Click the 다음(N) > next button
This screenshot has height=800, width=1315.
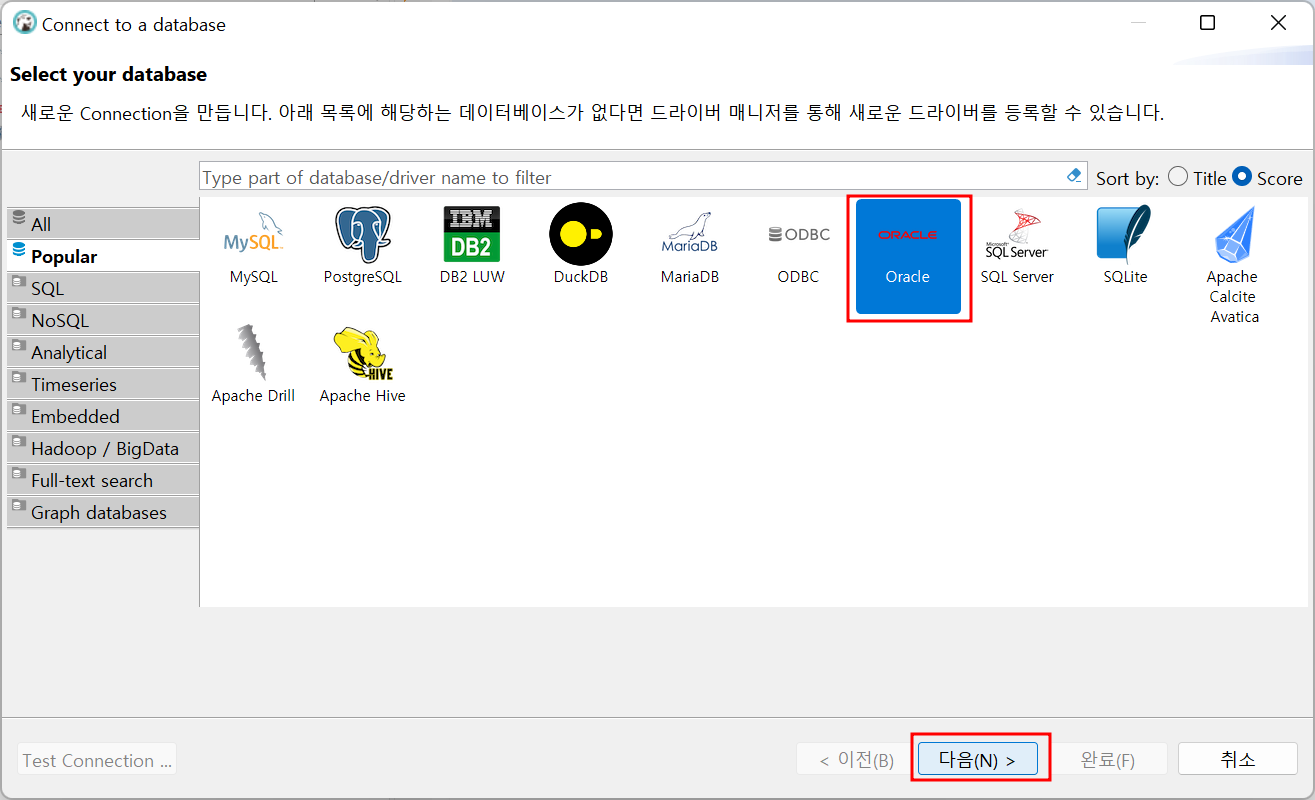point(978,759)
